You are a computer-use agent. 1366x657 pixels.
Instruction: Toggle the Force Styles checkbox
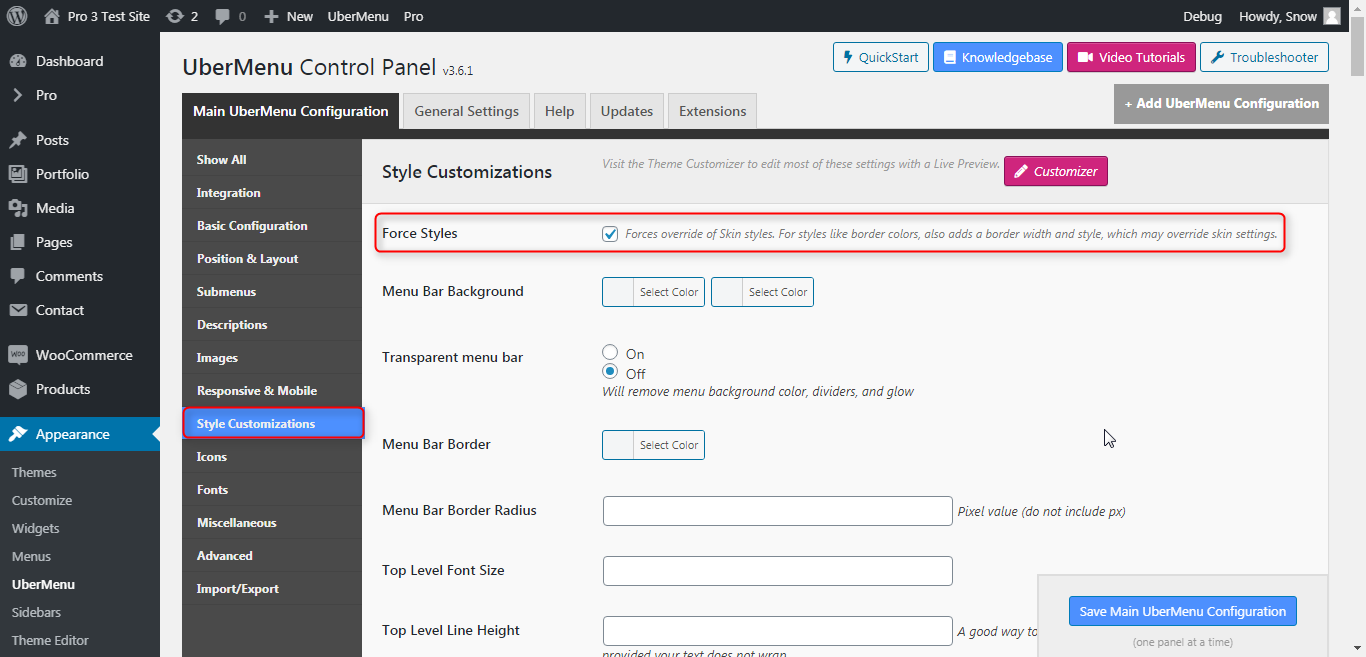610,234
